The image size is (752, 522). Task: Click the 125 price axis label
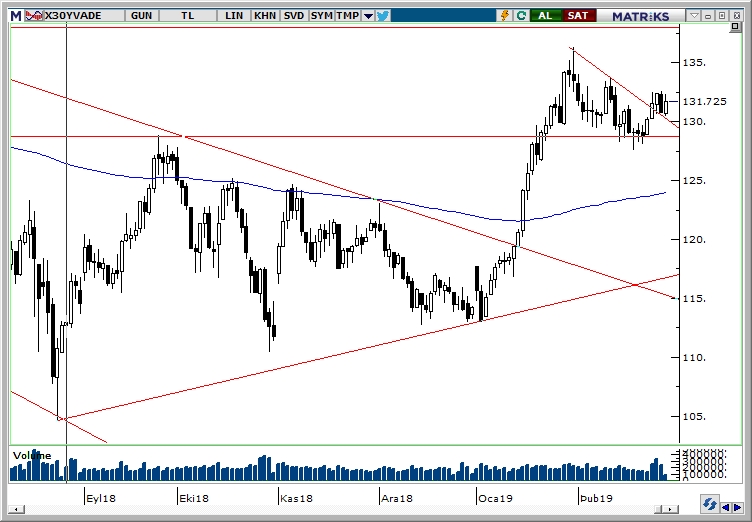click(x=694, y=181)
